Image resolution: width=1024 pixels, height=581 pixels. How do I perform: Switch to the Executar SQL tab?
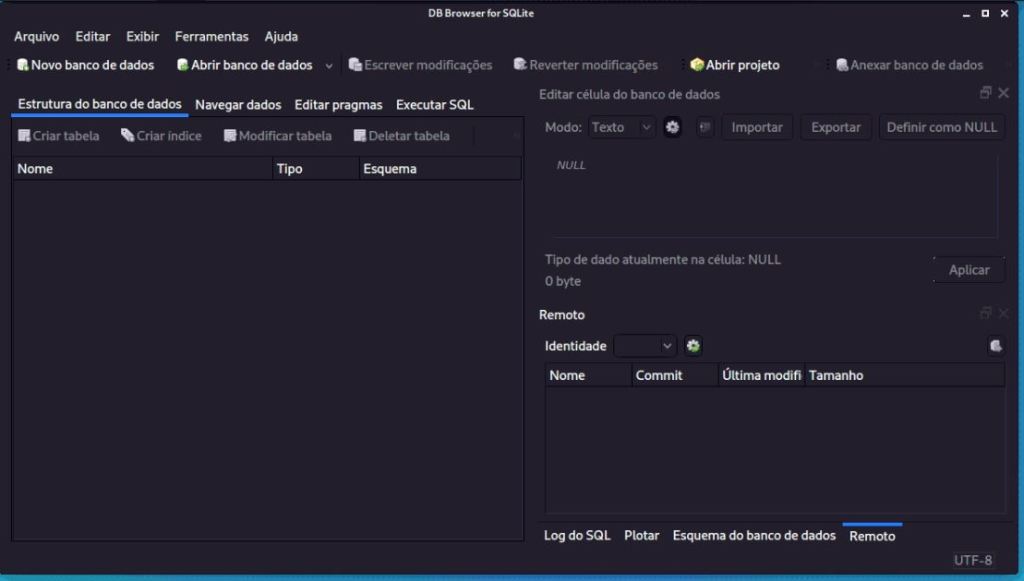(x=434, y=105)
